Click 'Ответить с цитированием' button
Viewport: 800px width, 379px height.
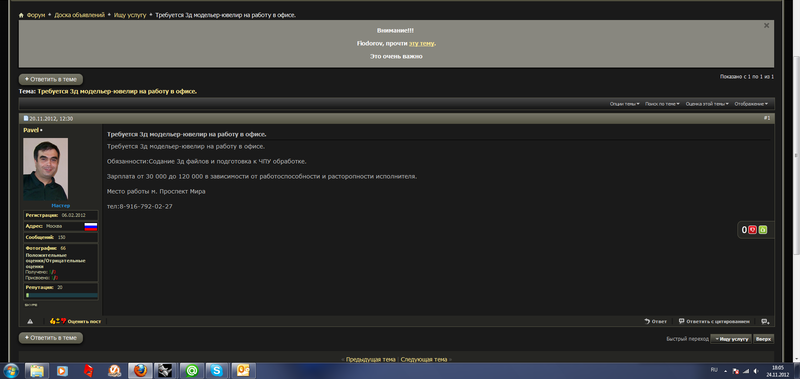coord(714,321)
